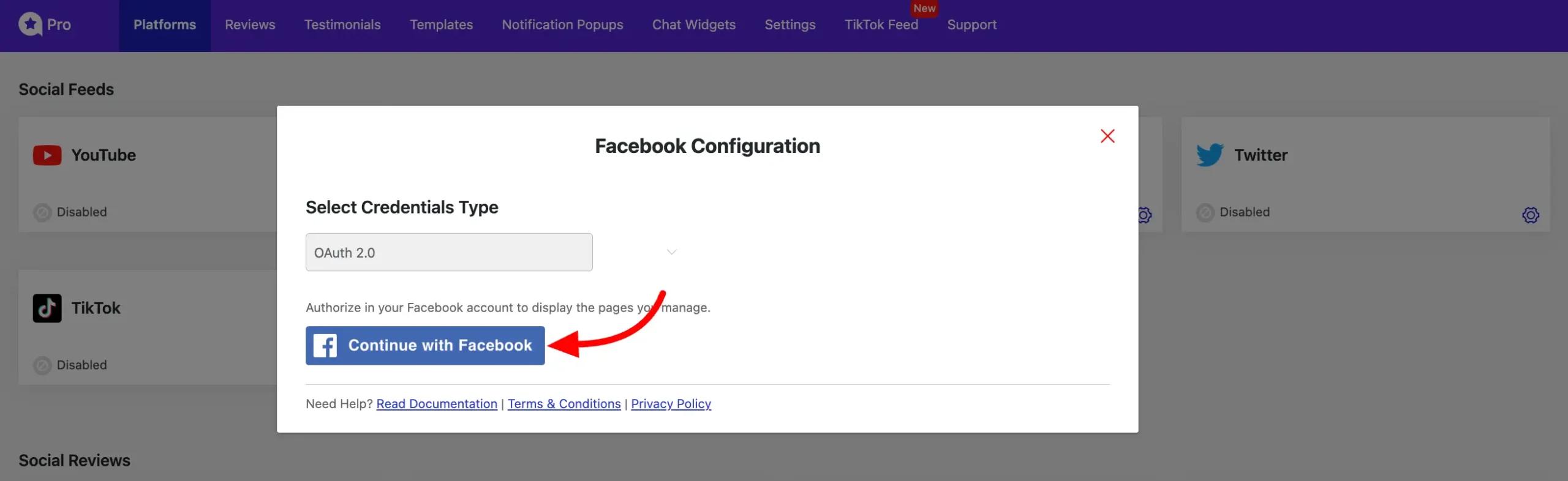1568x481 pixels.
Task: Open the Terms & Conditions link
Action: tap(564, 404)
